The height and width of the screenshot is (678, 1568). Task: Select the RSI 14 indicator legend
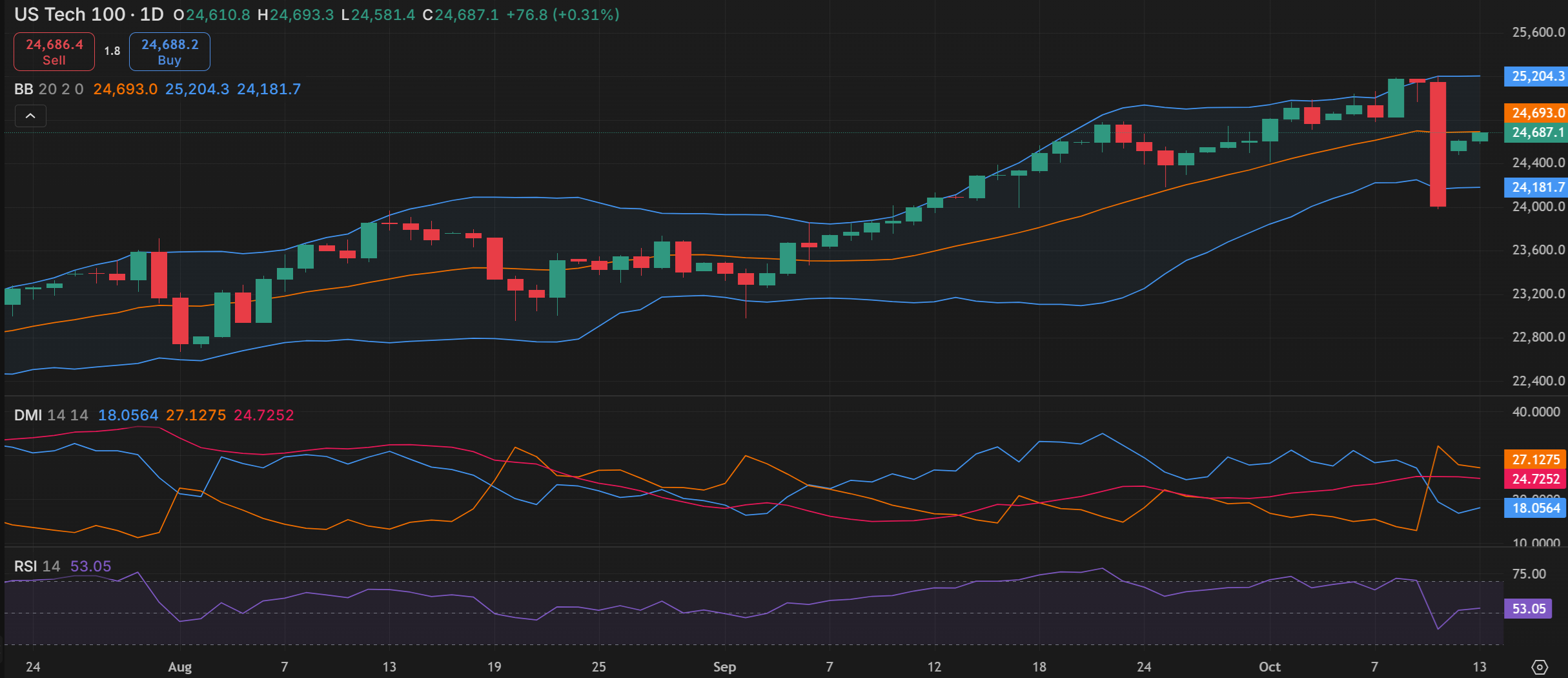click(x=37, y=566)
